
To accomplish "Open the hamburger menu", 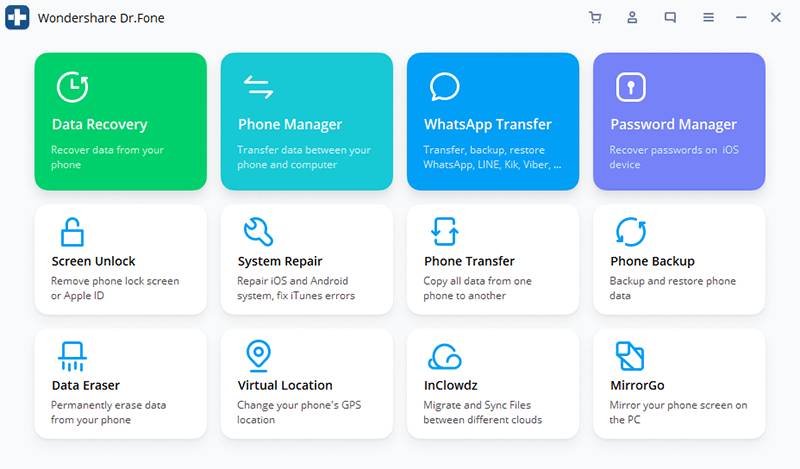I will pos(708,17).
